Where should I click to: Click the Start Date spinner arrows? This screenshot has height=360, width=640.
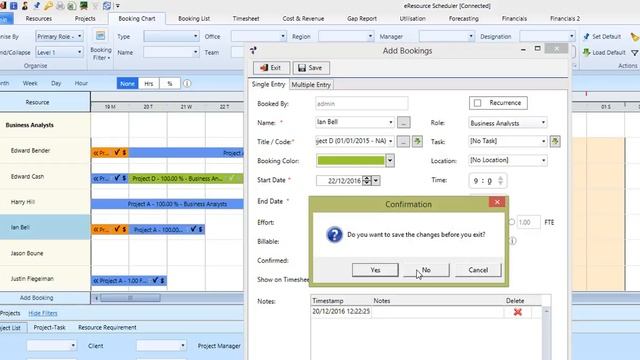point(367,180)
